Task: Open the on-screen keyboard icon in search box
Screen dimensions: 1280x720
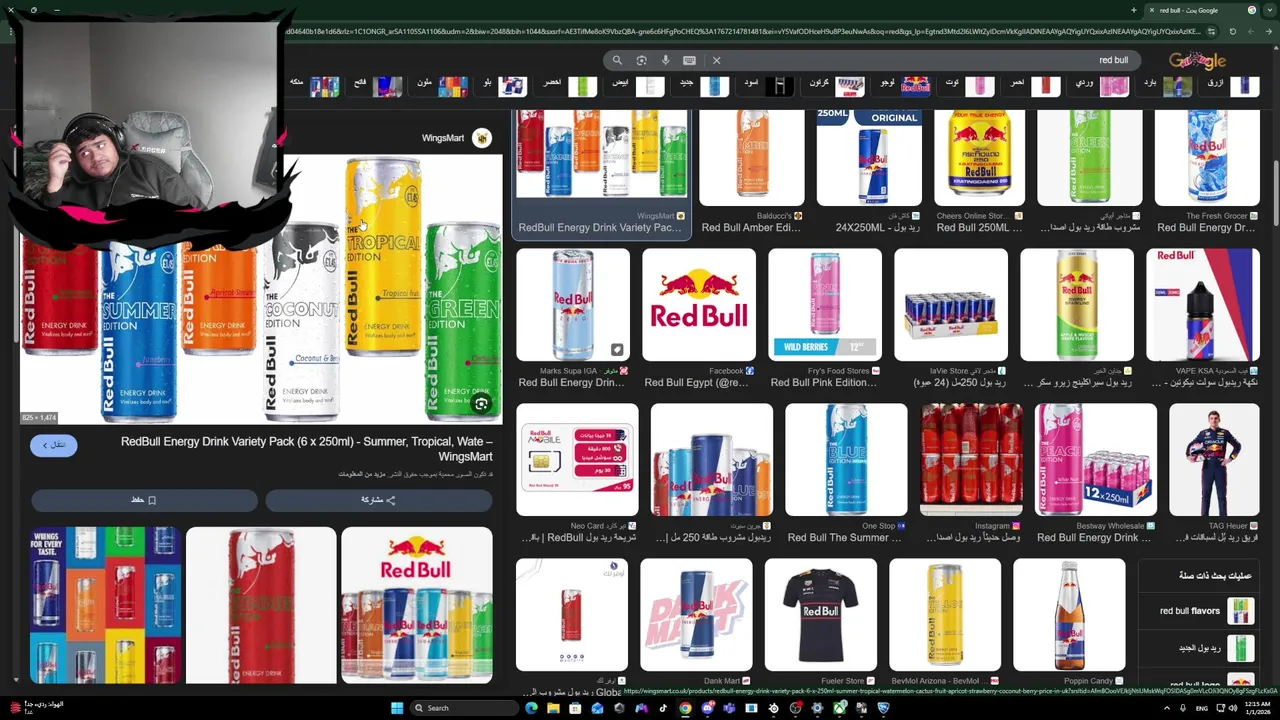Action: pos(689,60)
